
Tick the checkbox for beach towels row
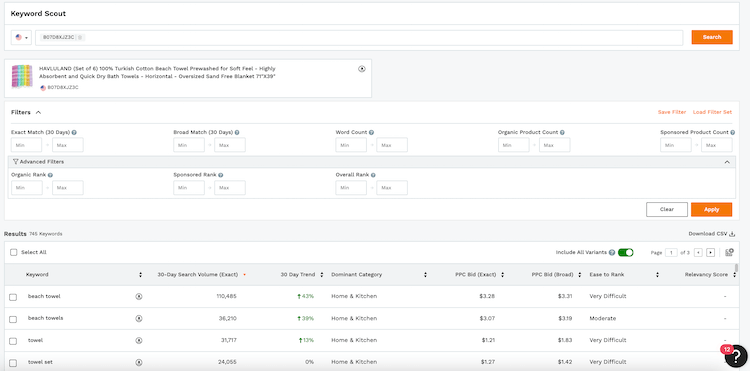coord(13,319)
